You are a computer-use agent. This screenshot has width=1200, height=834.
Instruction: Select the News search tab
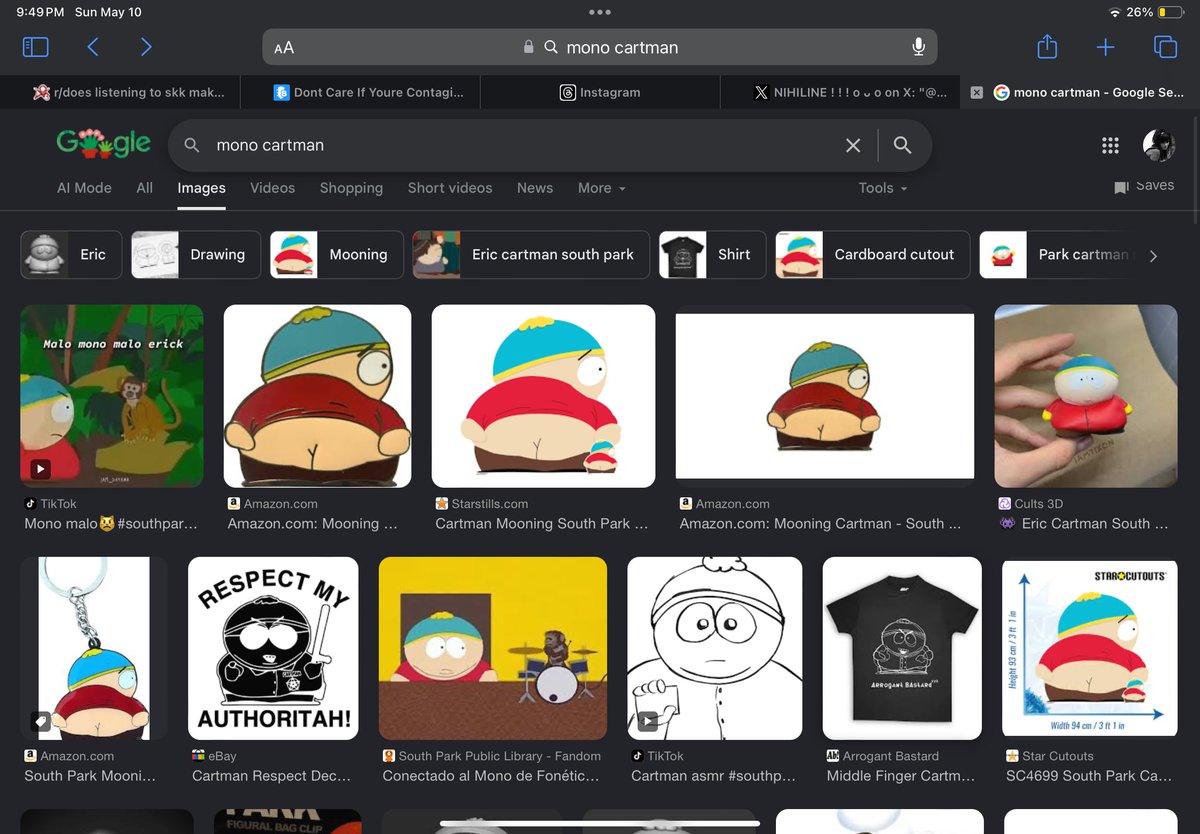[535, 188]
